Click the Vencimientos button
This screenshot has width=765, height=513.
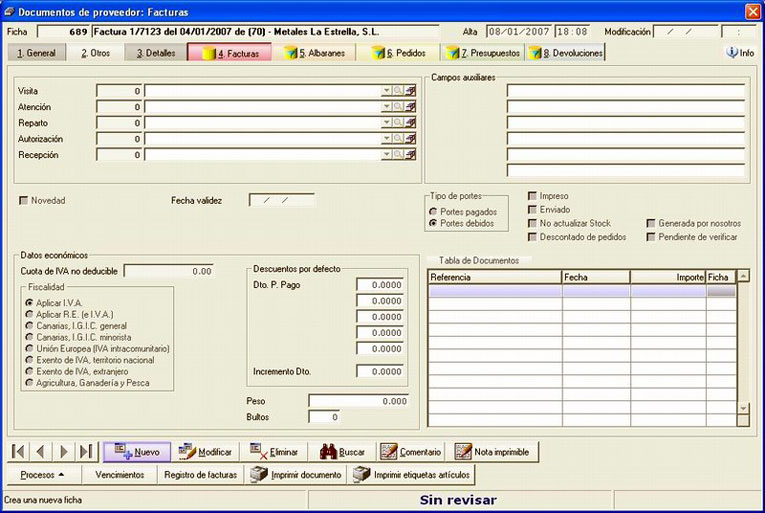coord(120,474)
